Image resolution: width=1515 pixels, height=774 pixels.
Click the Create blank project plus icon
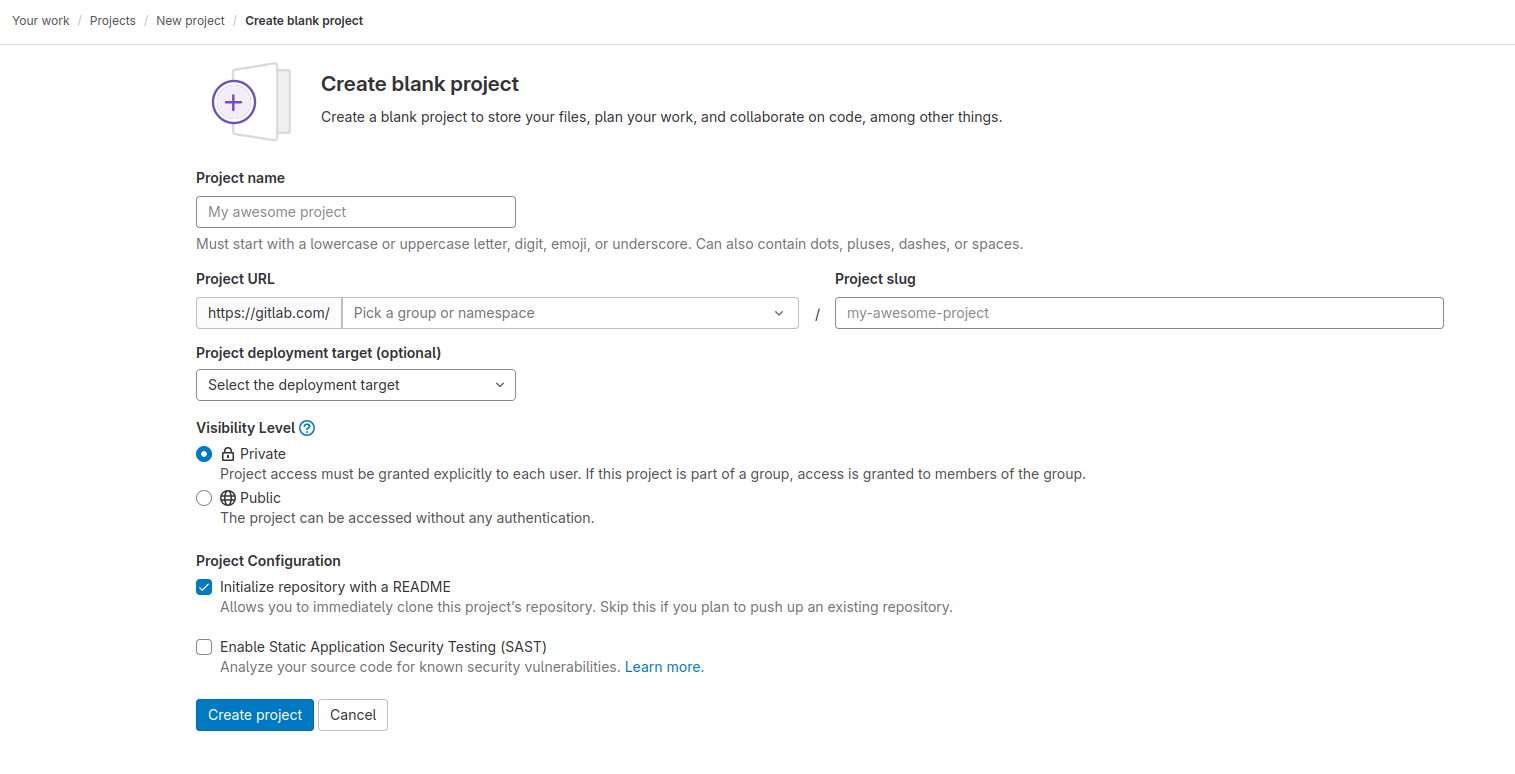tap(234, 102)
